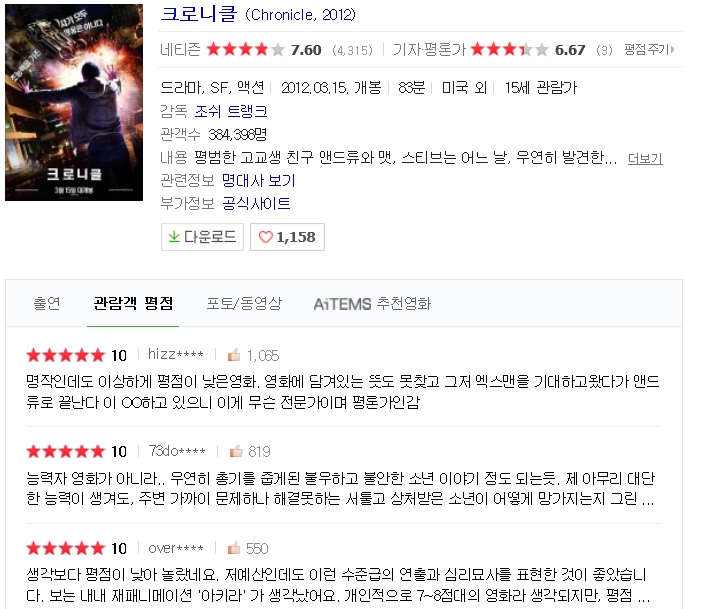Expand the synopsis with 더보기
Screen dimensions: 721x609
pos(645,159)
